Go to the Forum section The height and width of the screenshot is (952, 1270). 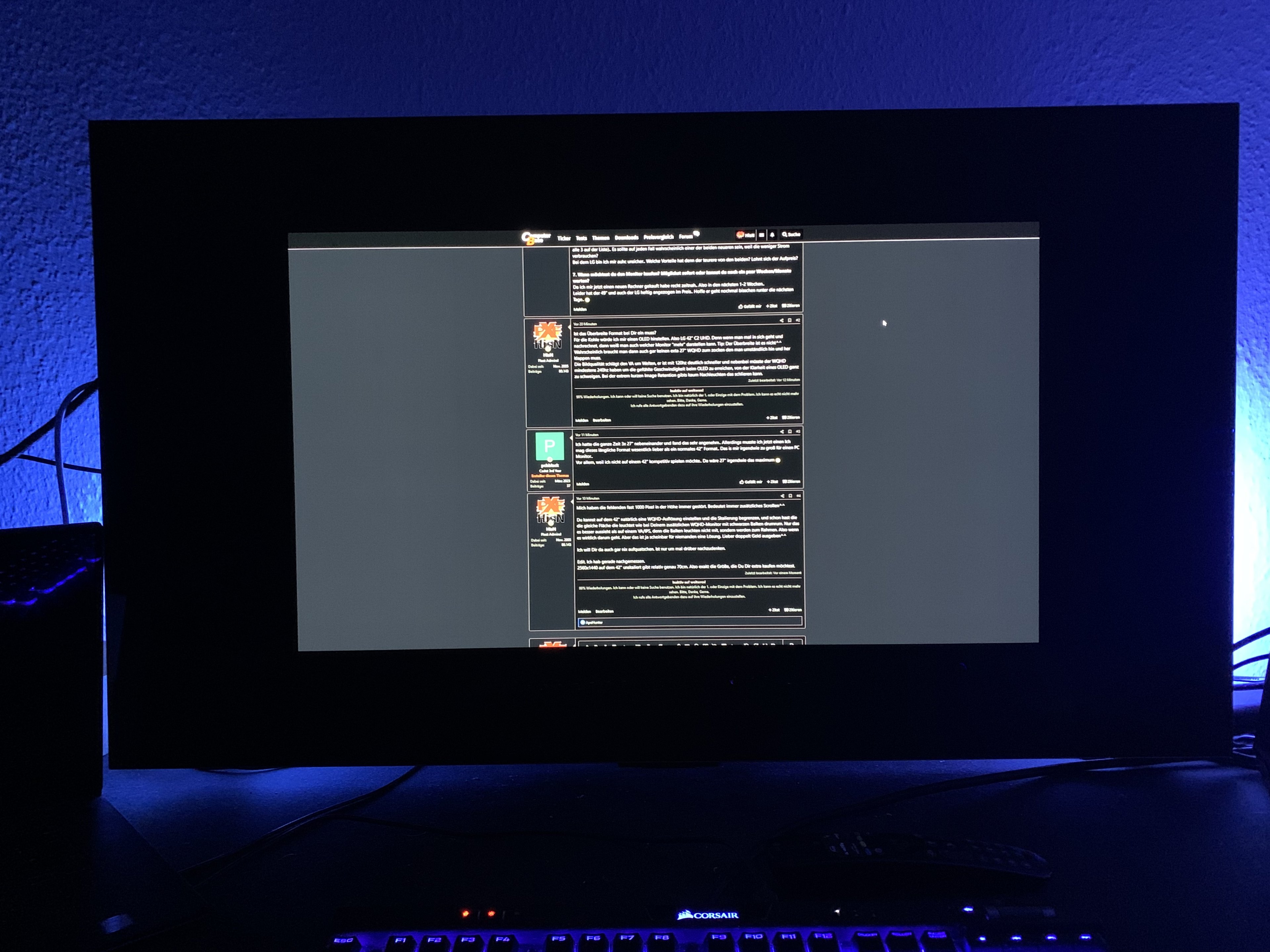click(686, 236)
